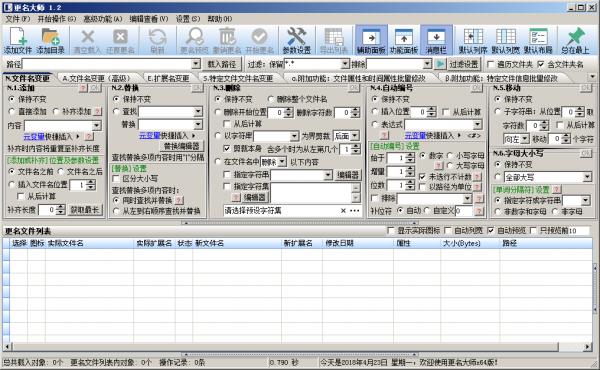Click the 过滤设置 button
The image size is (600, 370).
click(464, 64)
